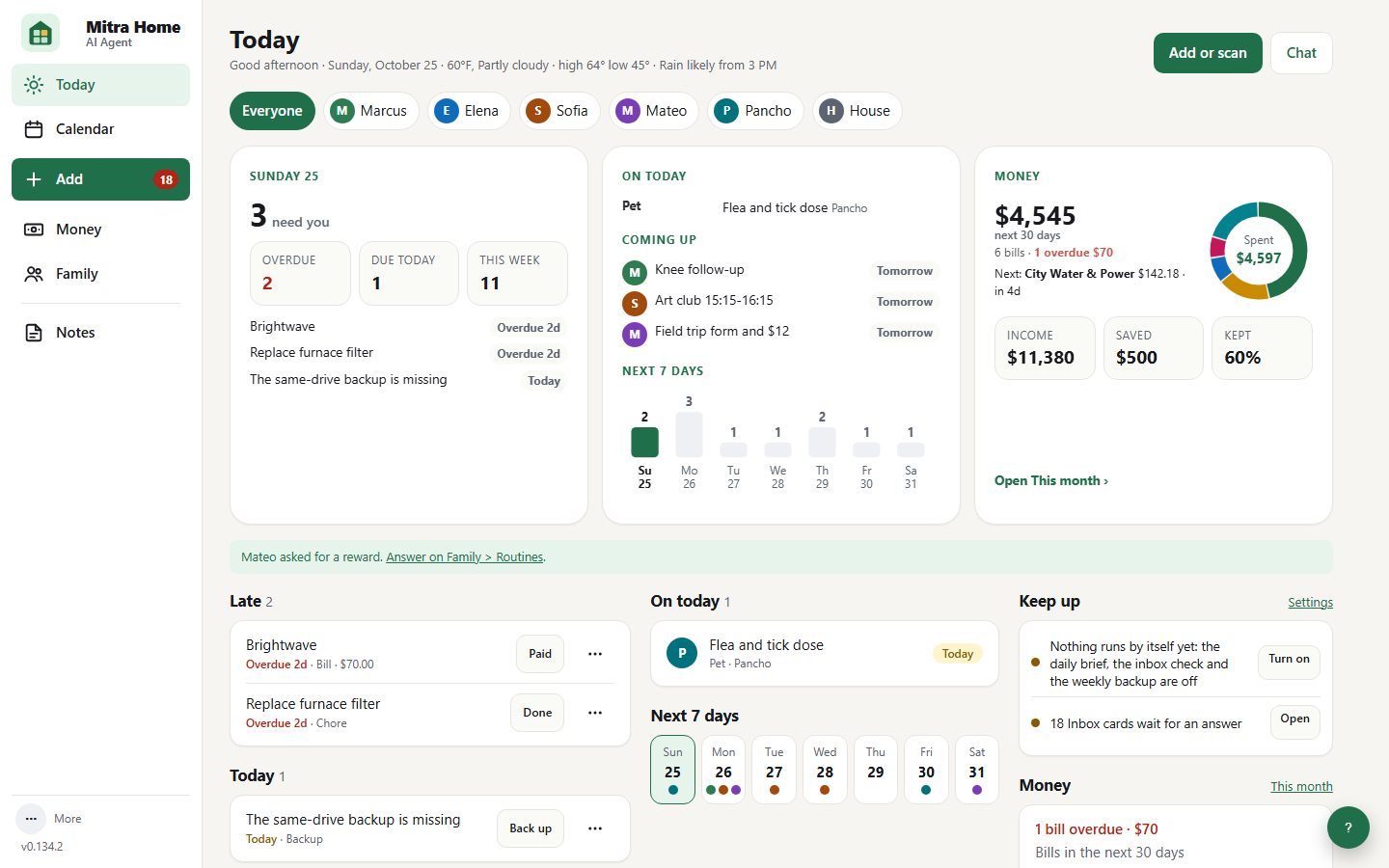The width and height of the screenshot is (1389, 868).
Task: Filter by Mateo
Action: pos(654,111)
